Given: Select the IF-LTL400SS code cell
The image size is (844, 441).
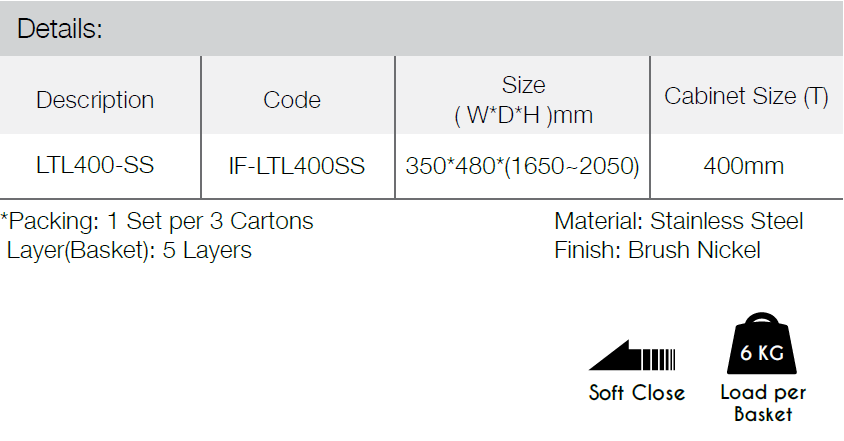Looking at the screenshot, I should pyautogui.click(x=297, y=165).
